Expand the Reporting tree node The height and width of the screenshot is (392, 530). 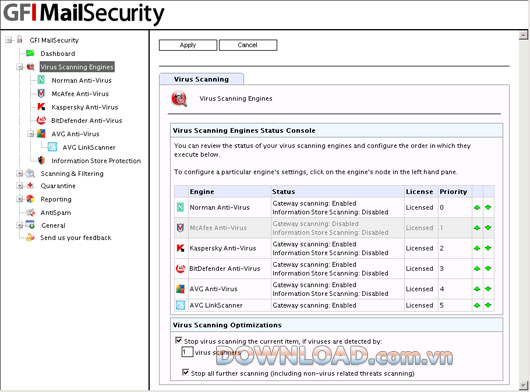[20, 199]
